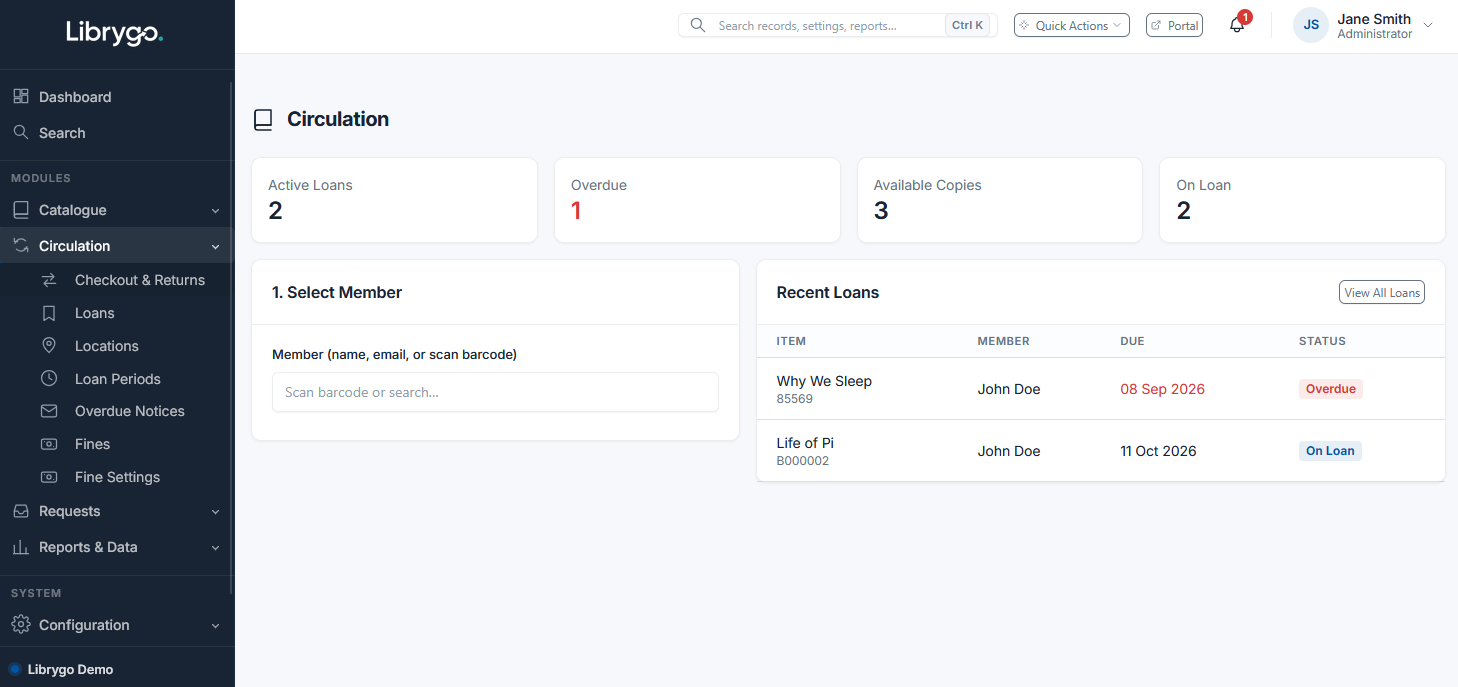Click the Fine Settings banknote icon

click(x=49, y=477)
